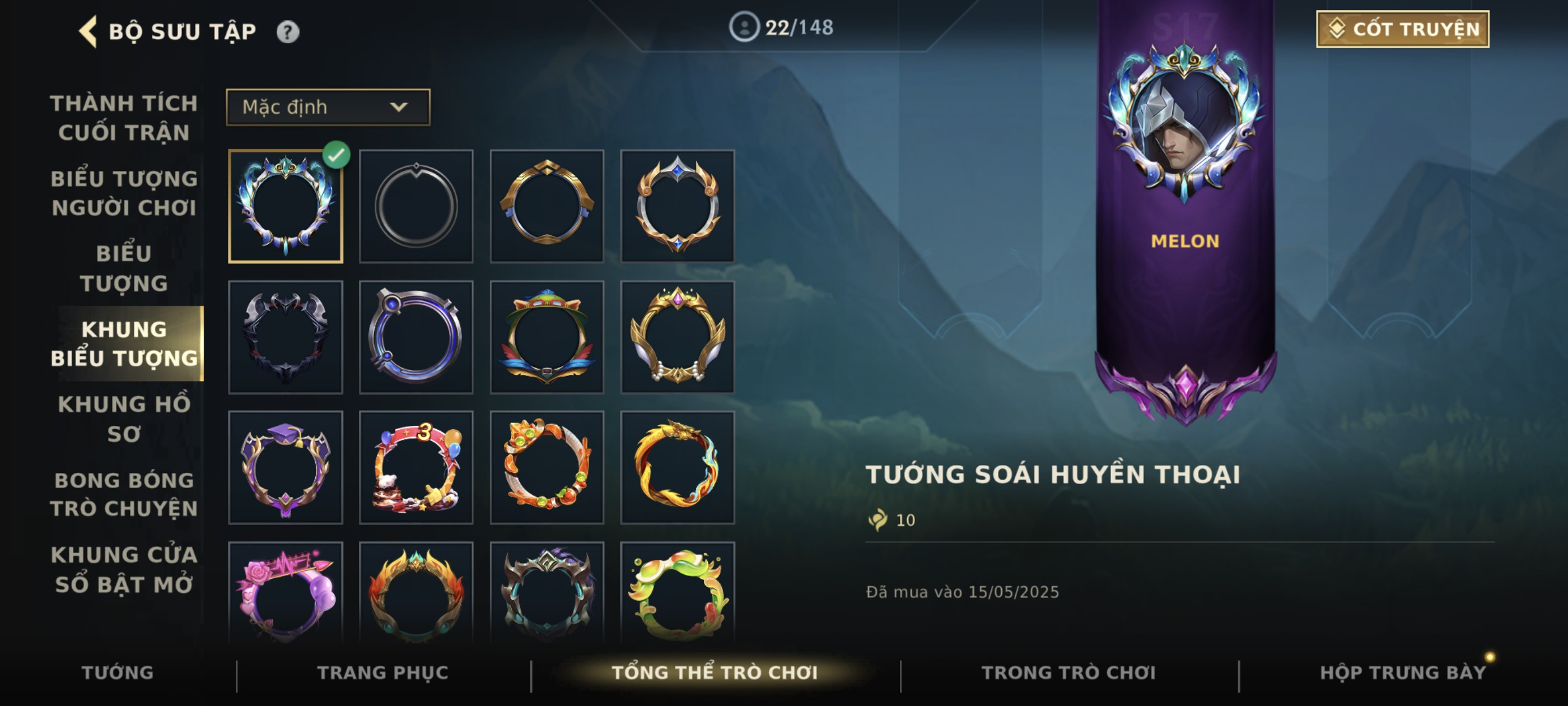Switch to the Trang Phục tab
Screen dimensions: 1568x706
tap(383, 672)
